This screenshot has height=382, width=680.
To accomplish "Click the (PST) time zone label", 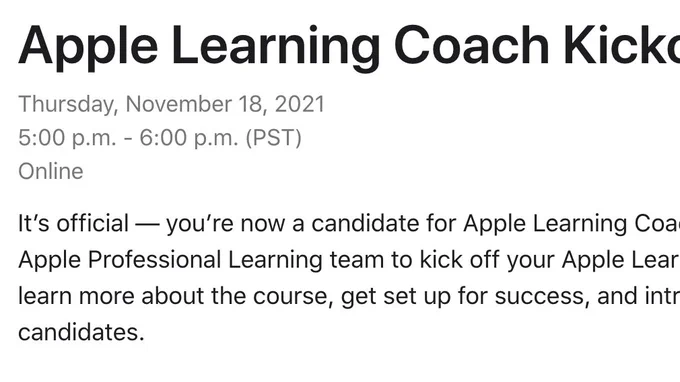I will pos(274,138).
